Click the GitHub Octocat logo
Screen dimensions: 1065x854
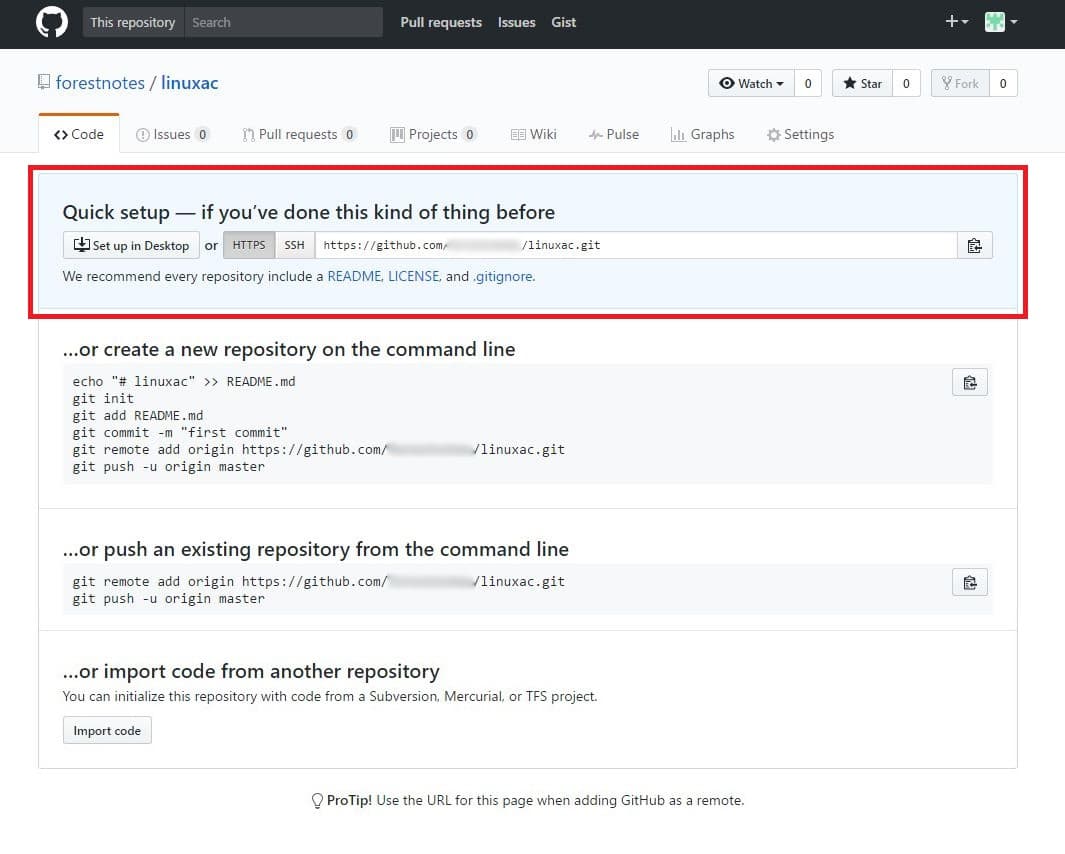coord(52,22)
